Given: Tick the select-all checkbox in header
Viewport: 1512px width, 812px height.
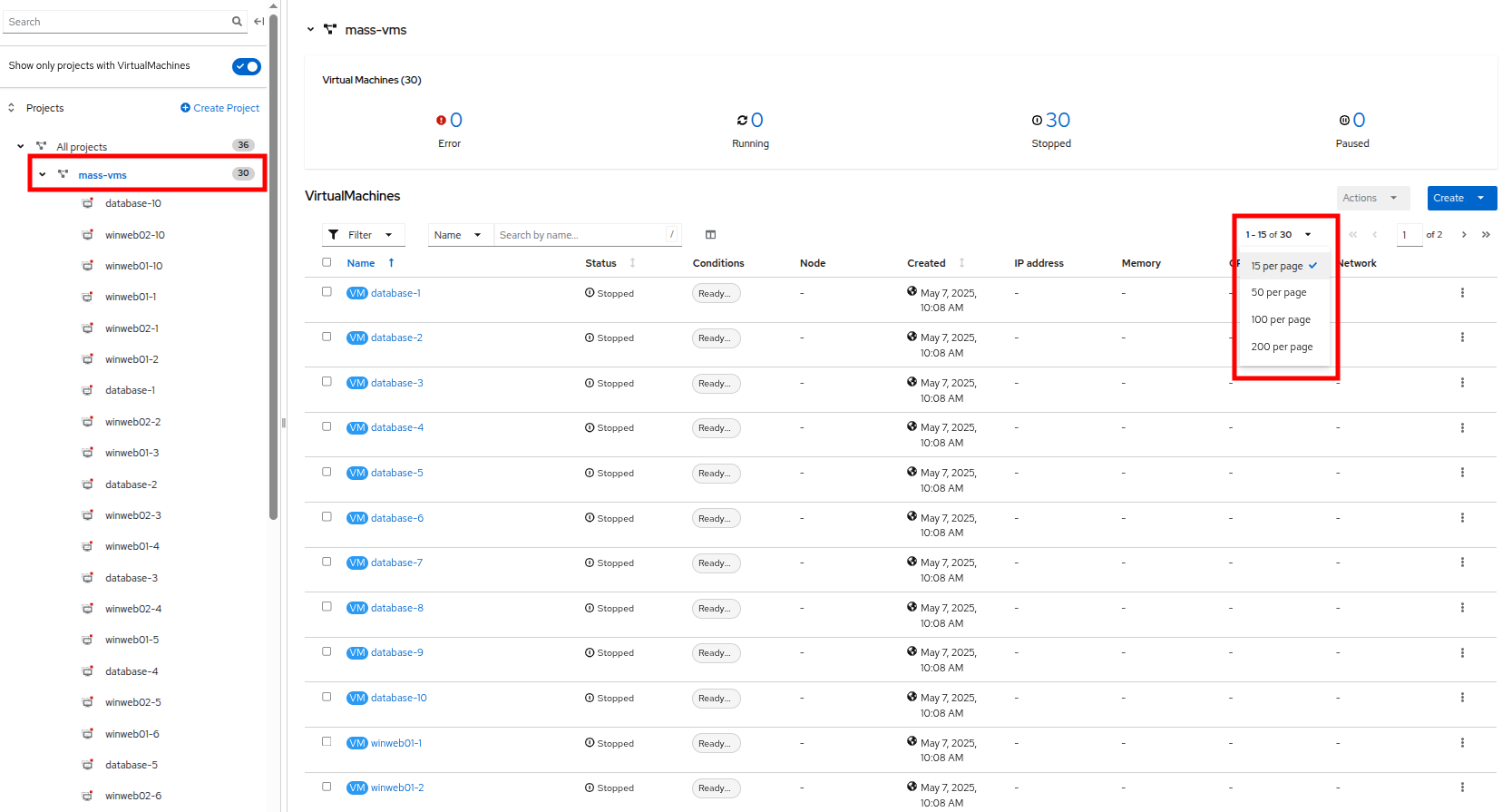Looking at the screenshot, I should (327, 262).
